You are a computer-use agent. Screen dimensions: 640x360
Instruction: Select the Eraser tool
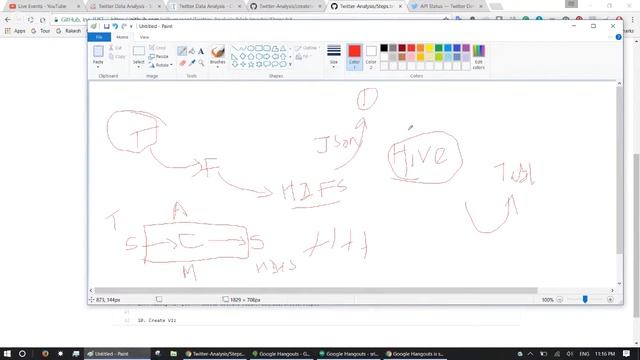click(x=182, y=63)
